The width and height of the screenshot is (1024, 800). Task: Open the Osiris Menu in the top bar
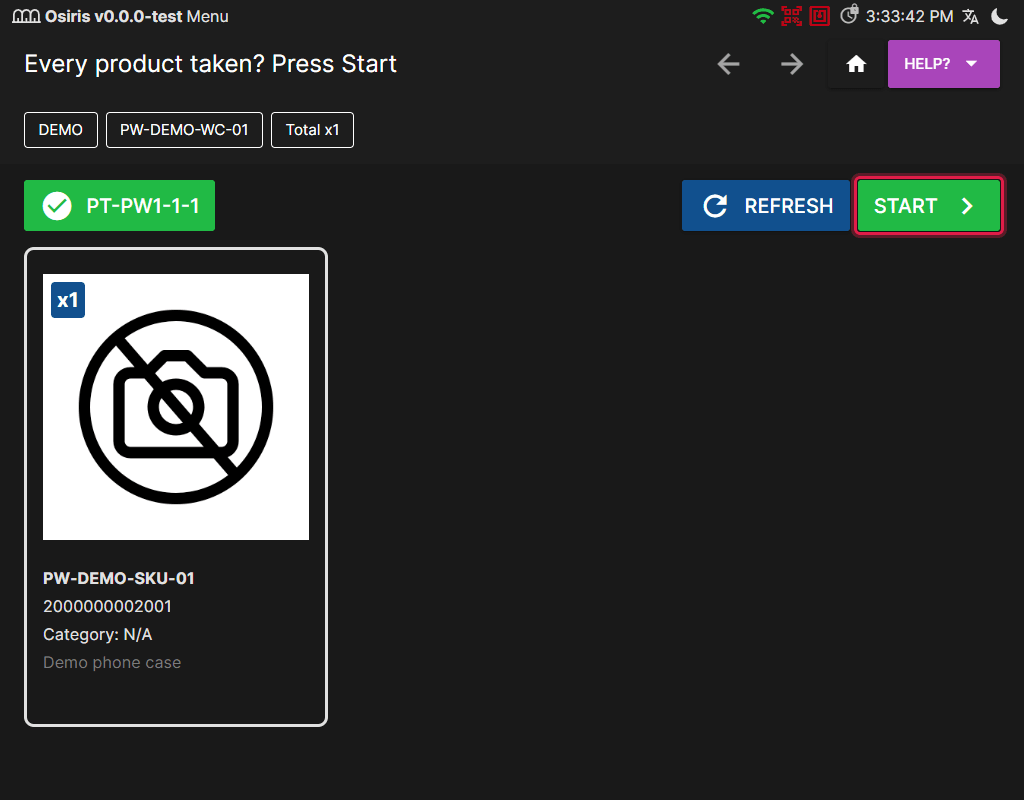click(207, 16)
